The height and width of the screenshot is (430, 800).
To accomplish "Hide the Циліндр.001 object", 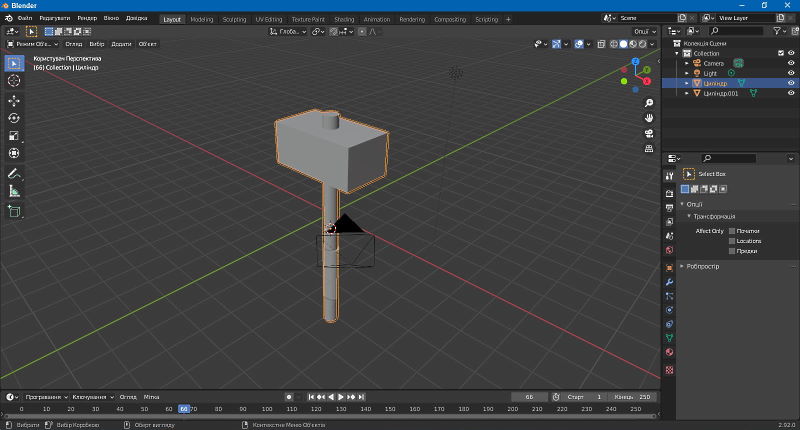I will tap(791, 93).
